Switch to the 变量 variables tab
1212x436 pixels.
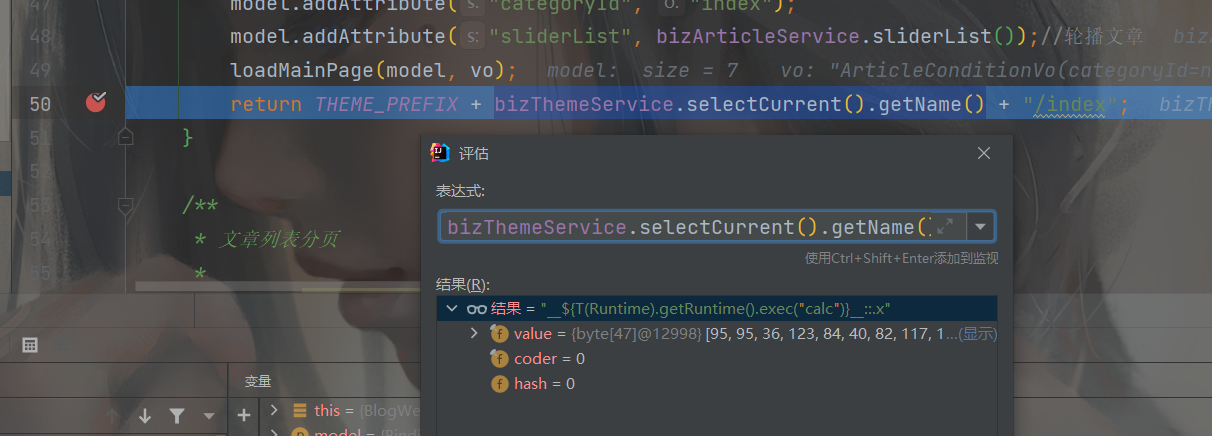point(258,381)
